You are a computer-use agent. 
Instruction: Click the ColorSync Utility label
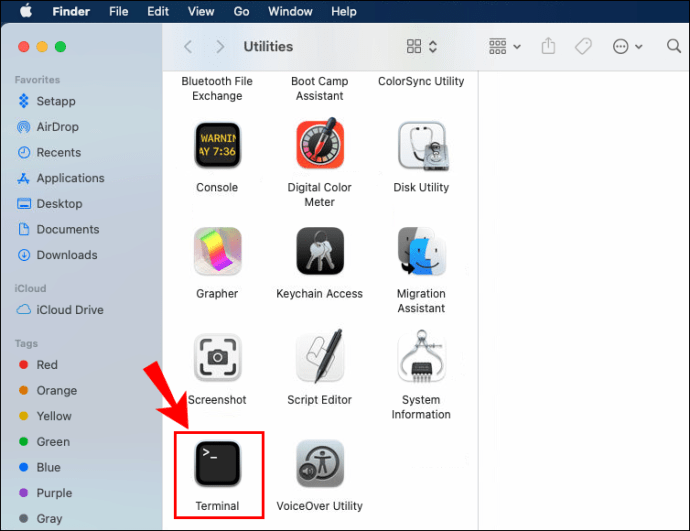click(421, 81)
